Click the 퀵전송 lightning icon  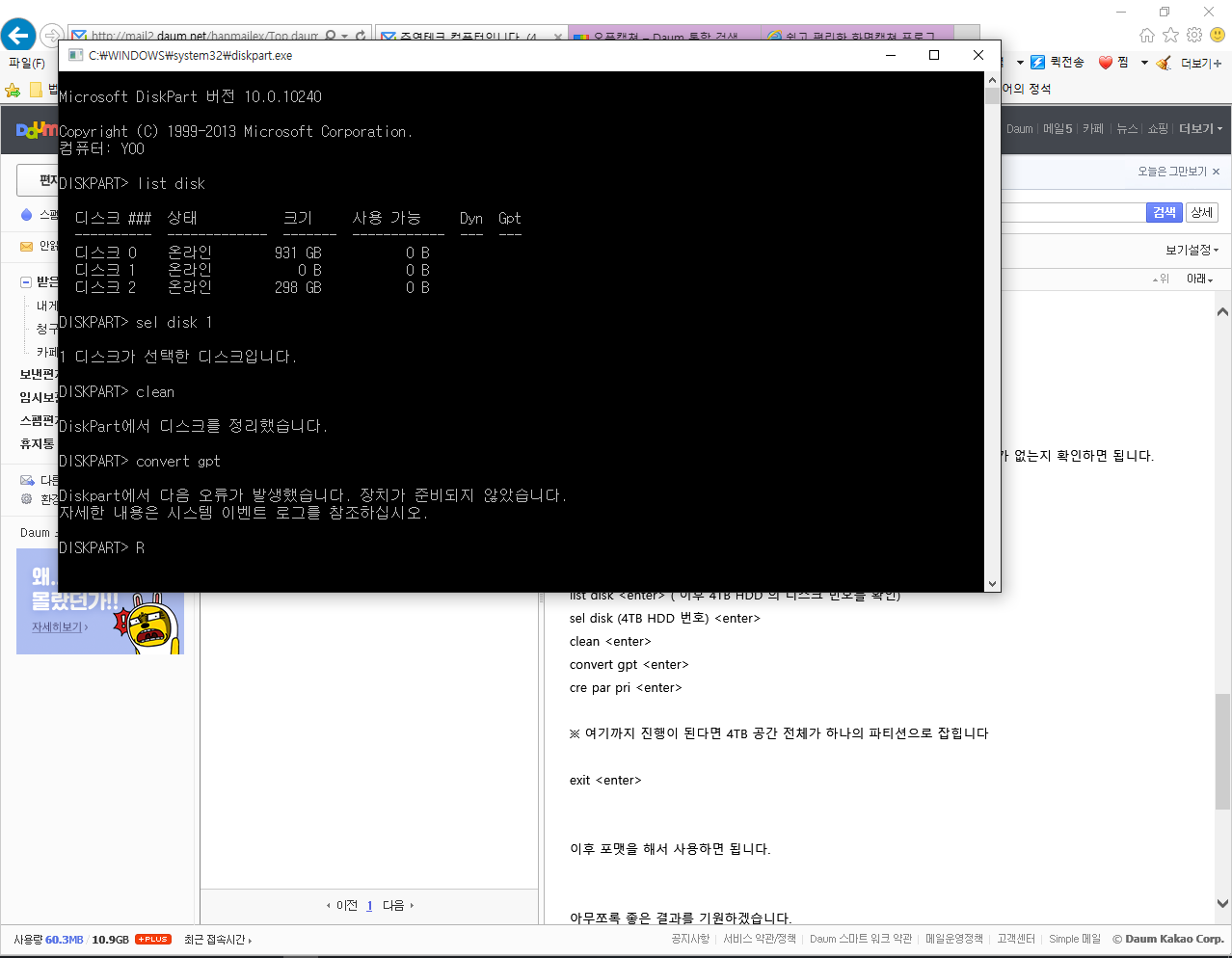pos(1038,63)
